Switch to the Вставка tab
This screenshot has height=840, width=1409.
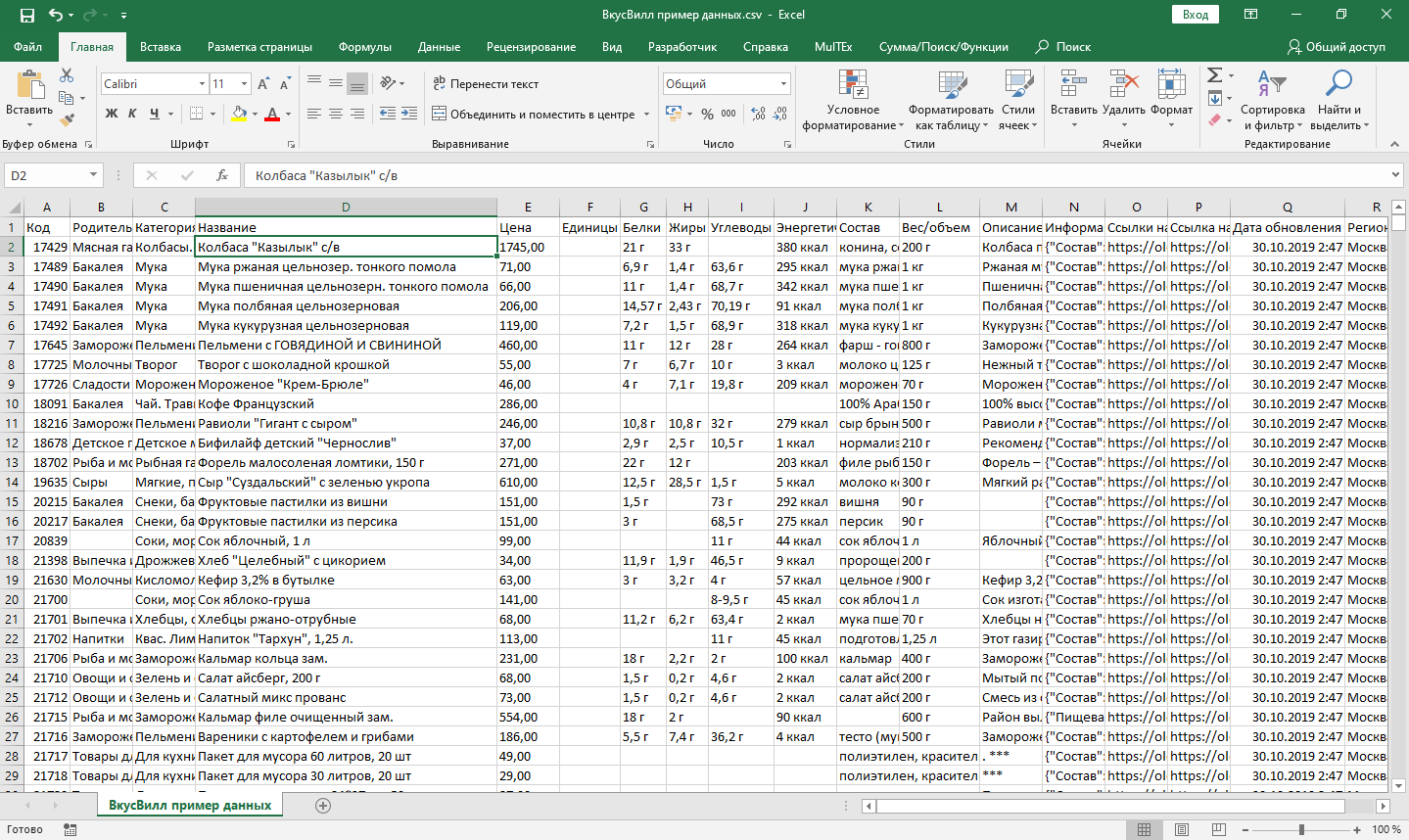[161, 46]
